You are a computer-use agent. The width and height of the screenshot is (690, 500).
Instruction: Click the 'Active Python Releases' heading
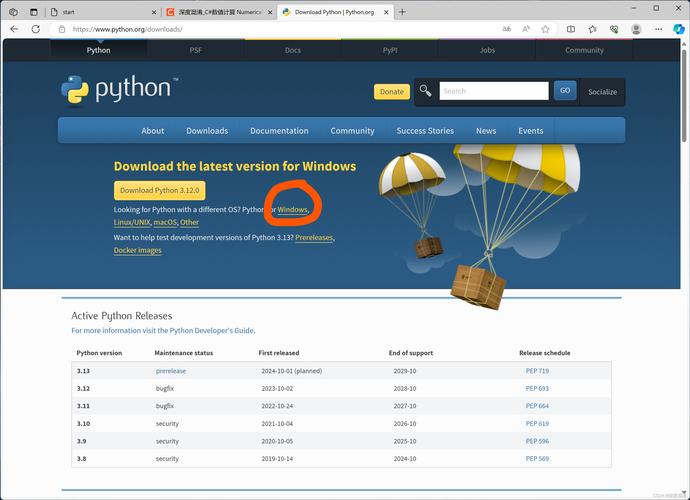click(121, 316)
